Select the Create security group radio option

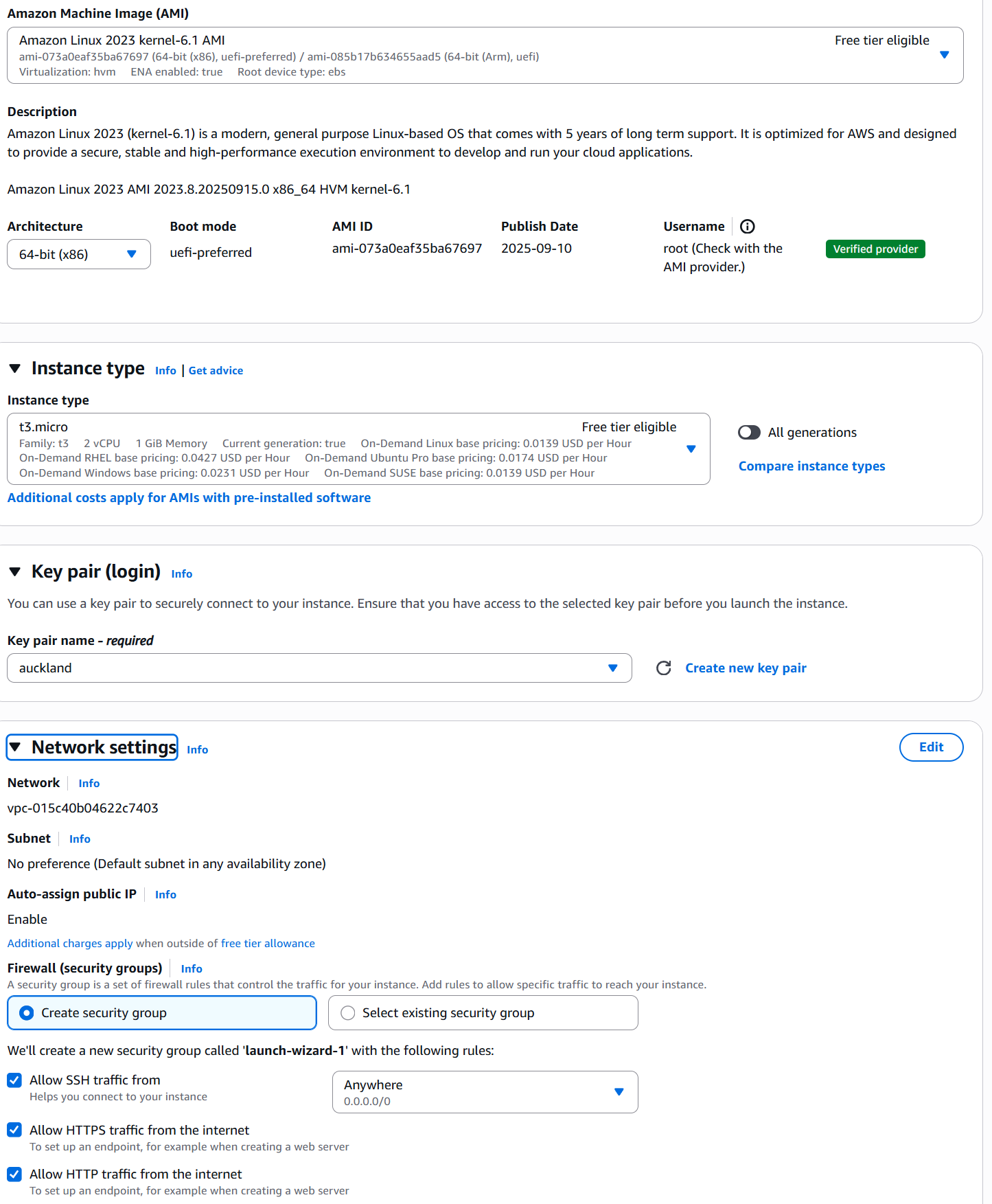pos(27,1013)
